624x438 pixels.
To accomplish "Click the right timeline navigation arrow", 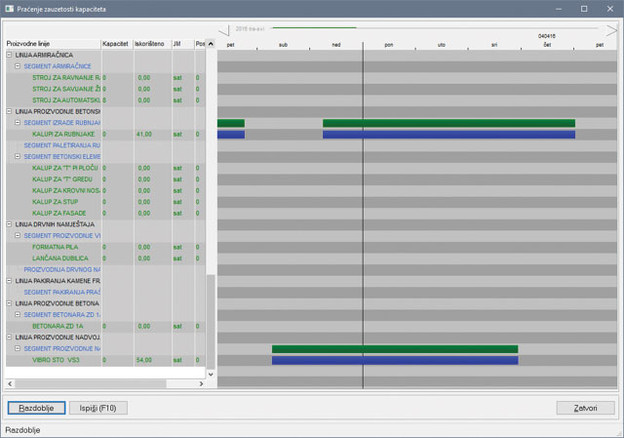I will [x=610, y=31].
